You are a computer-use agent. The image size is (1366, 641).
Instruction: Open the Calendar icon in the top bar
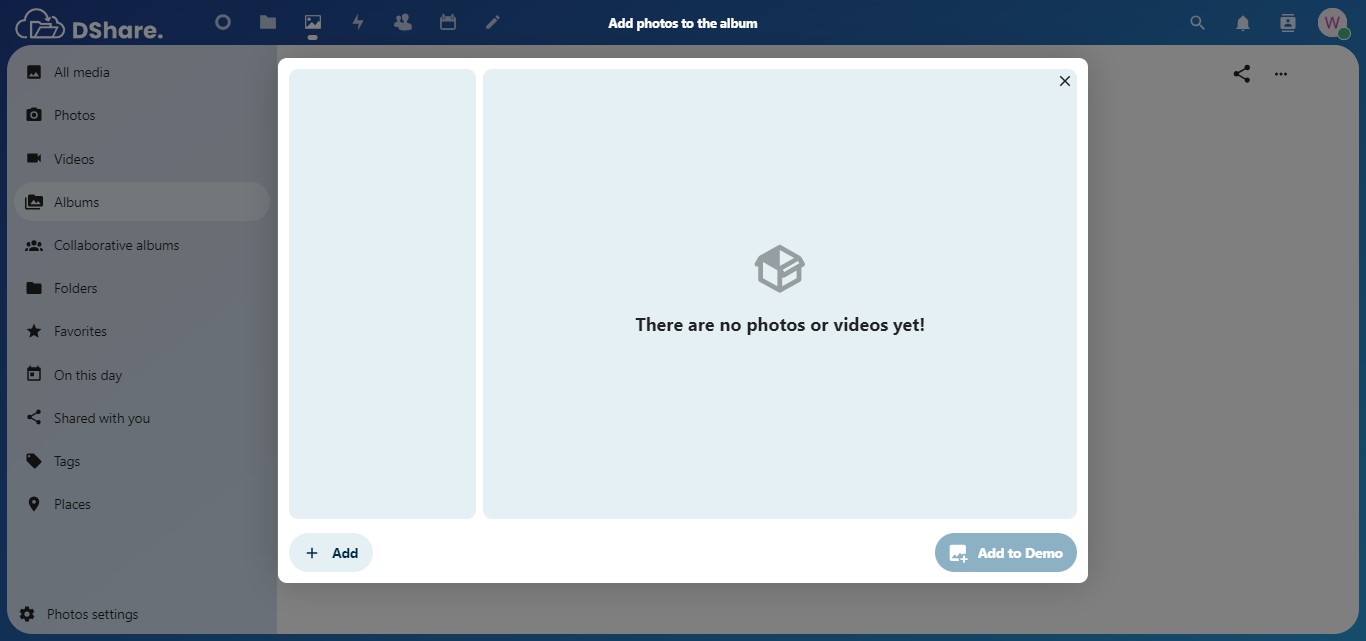click(x=448, y=23)
